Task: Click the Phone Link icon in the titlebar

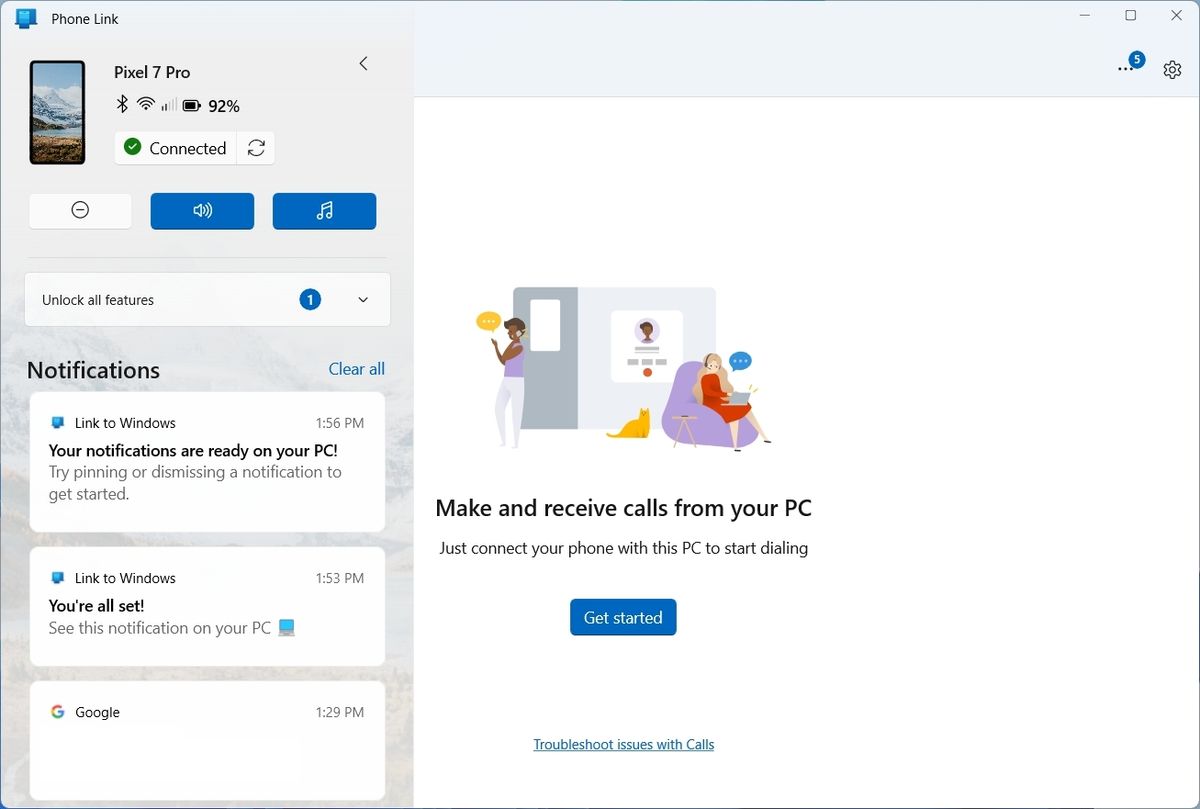Action: pyautogui.click(x=25, y=18)
